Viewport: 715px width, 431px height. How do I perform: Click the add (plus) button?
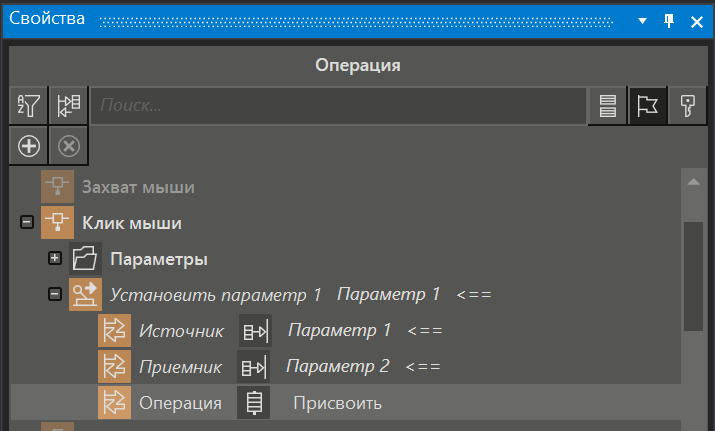tap(29, 146)
